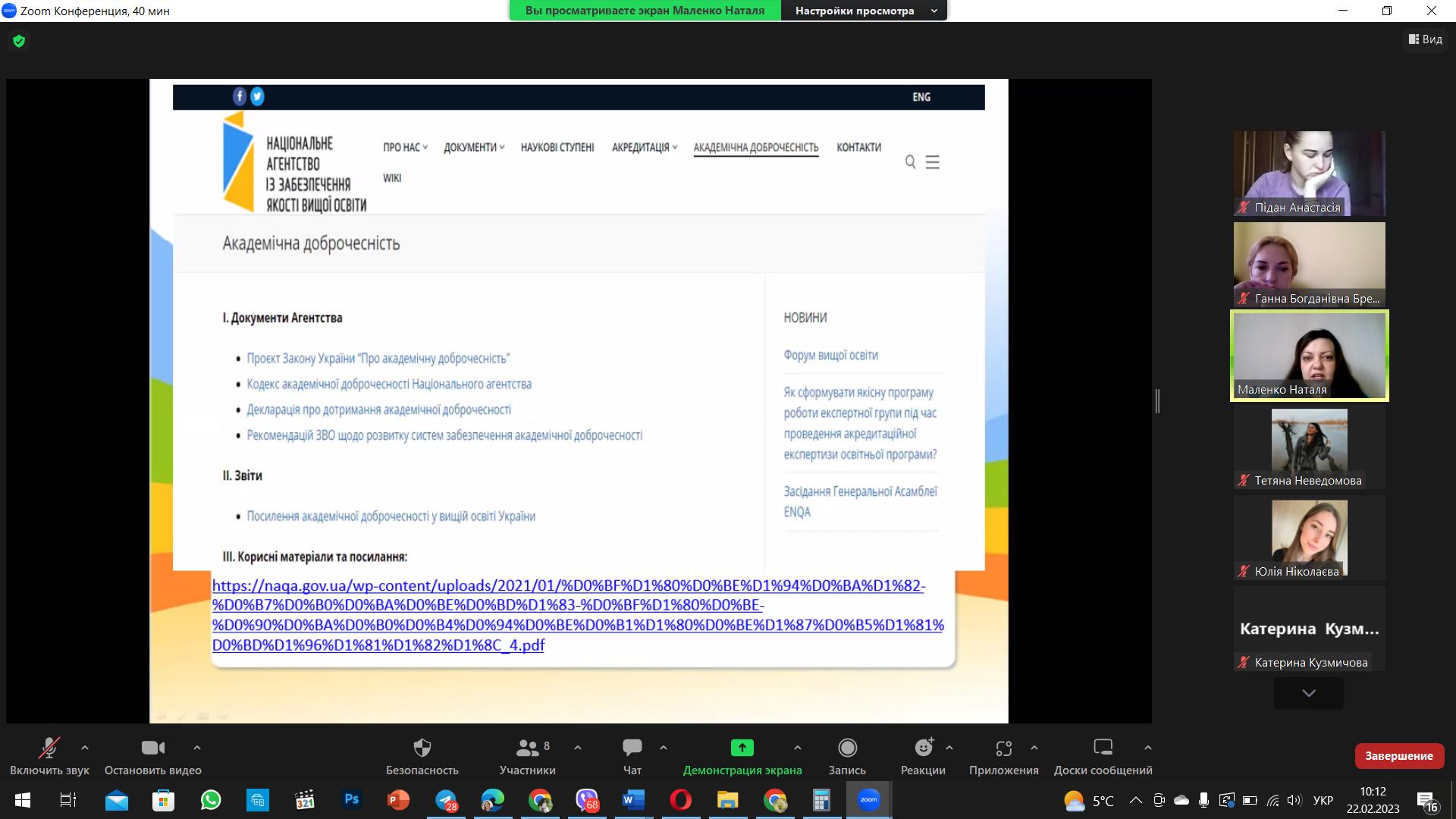Expand audio options arrow beside microphone
Screen dimensions: 1456x819
click(85, 748)
